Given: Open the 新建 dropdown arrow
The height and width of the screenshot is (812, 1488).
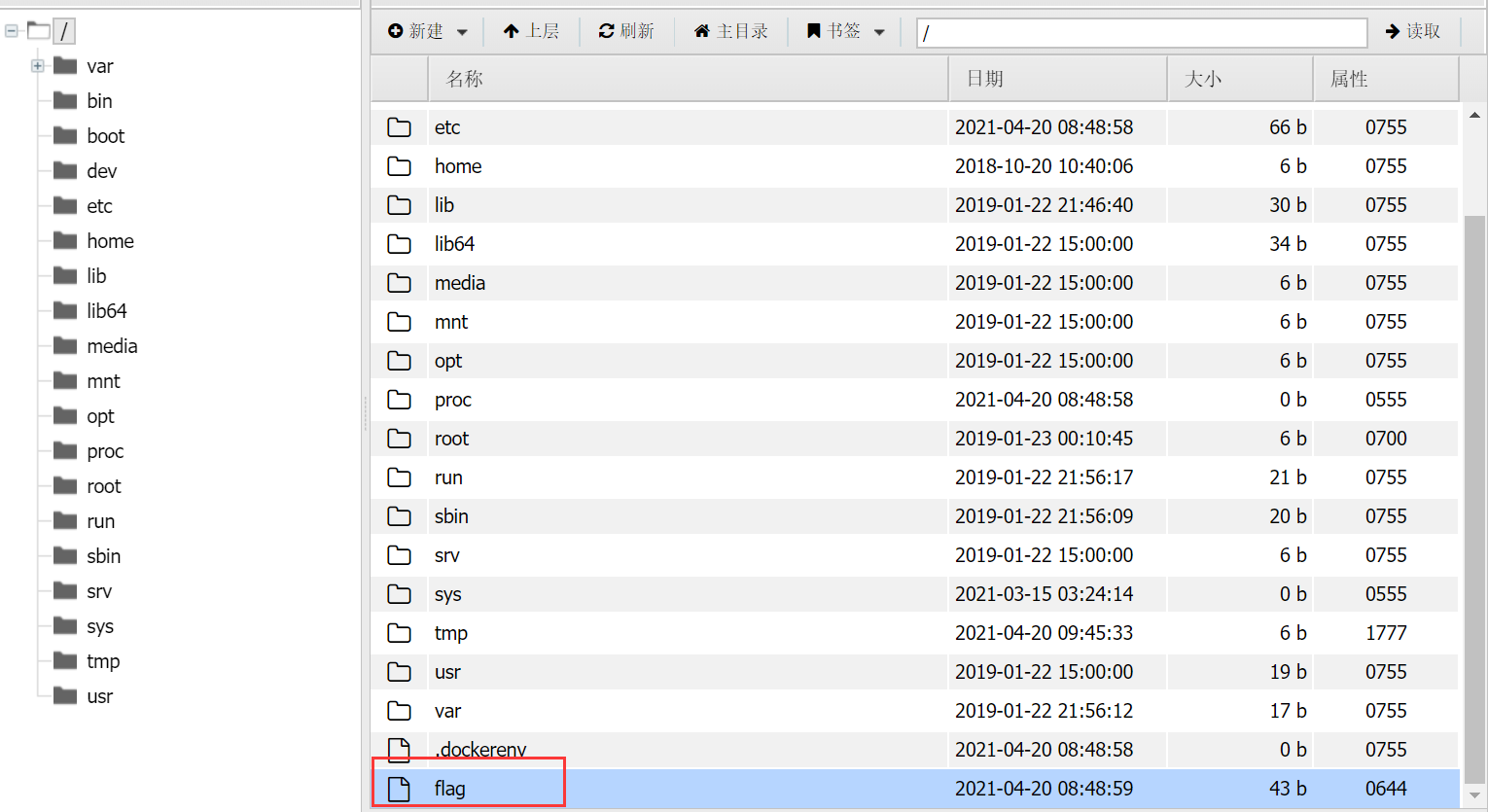Looking at the screenshot, I should [462, 32].
